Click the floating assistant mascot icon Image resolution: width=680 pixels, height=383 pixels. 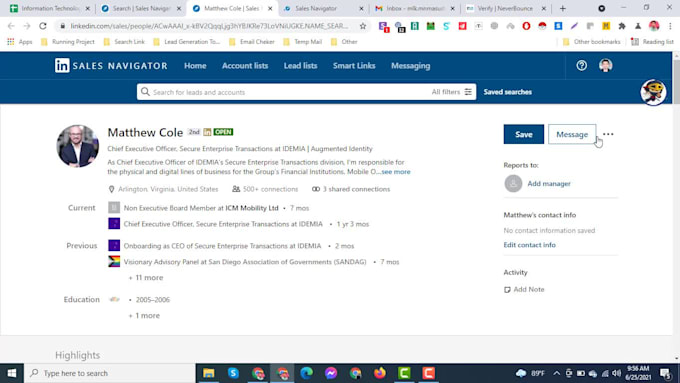[x=653, y=92]
